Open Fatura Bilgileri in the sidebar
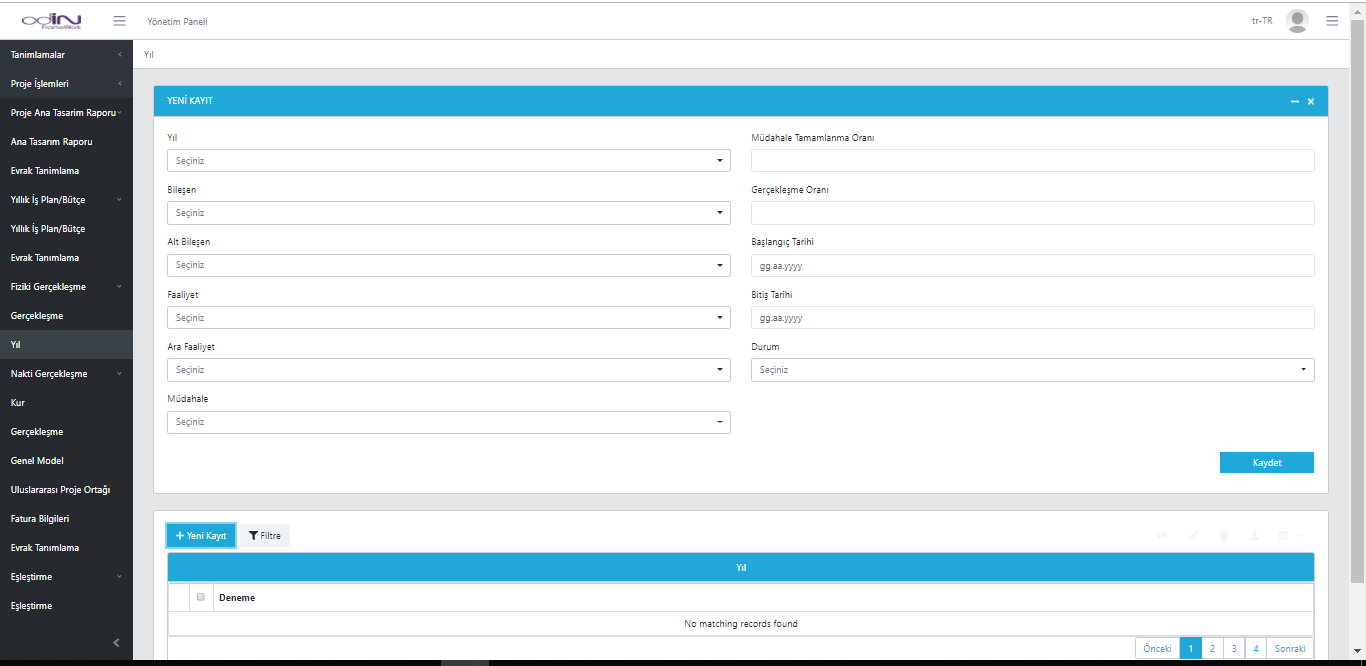This screenshot has width=1366, height=666. click(40, 519)
